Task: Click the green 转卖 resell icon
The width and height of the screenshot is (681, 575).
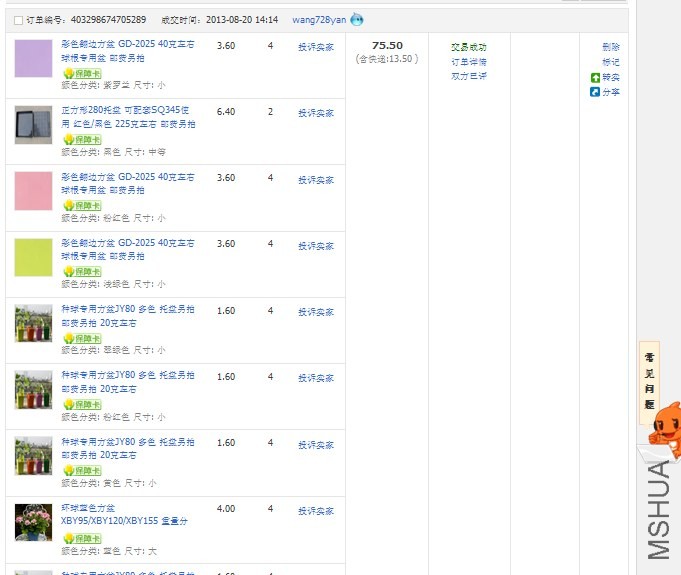Action: click(x=595, y=77)
